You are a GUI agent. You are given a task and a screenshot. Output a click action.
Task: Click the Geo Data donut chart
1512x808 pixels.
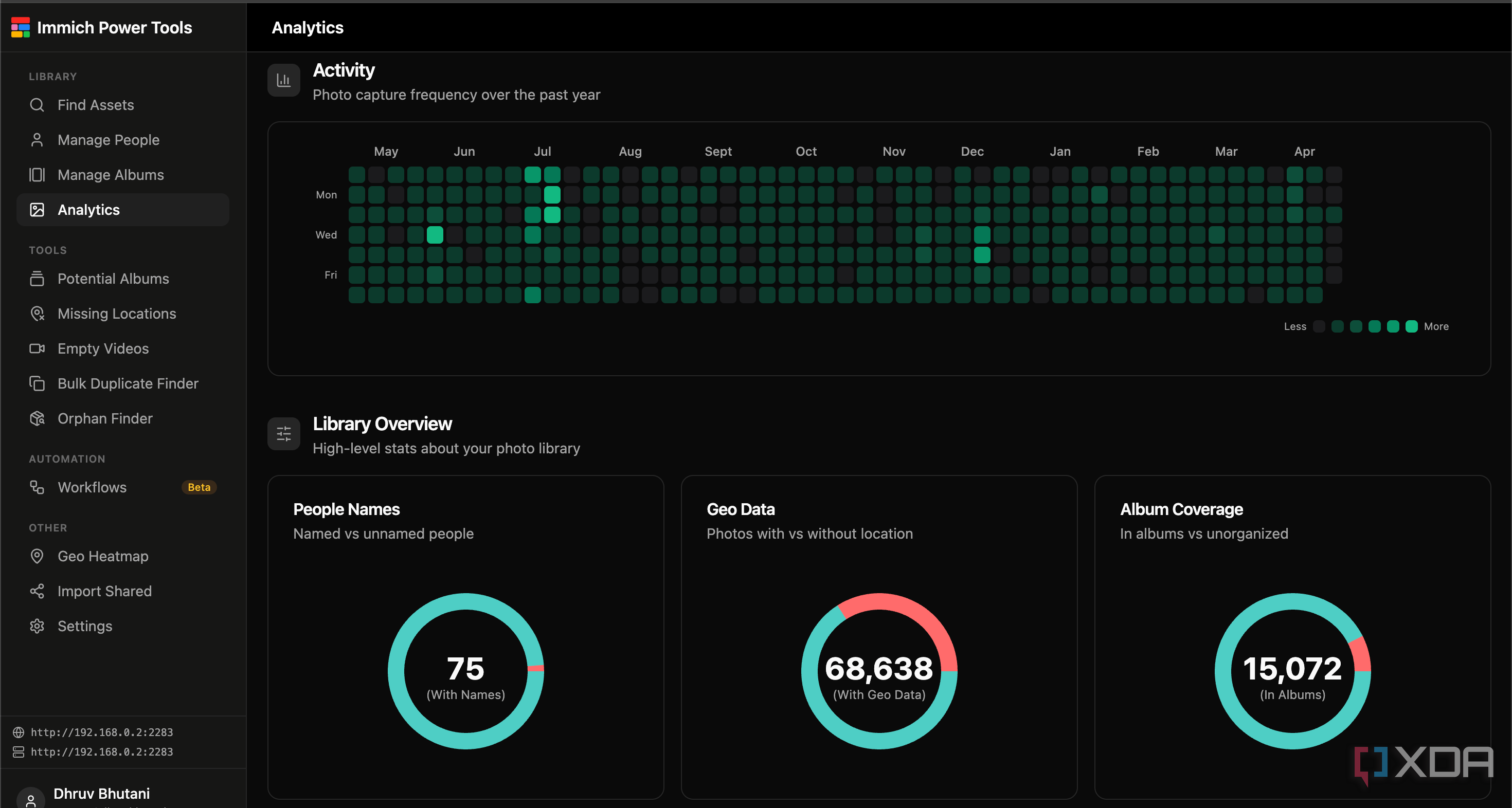pyautogui.click(x=879, y=671)
